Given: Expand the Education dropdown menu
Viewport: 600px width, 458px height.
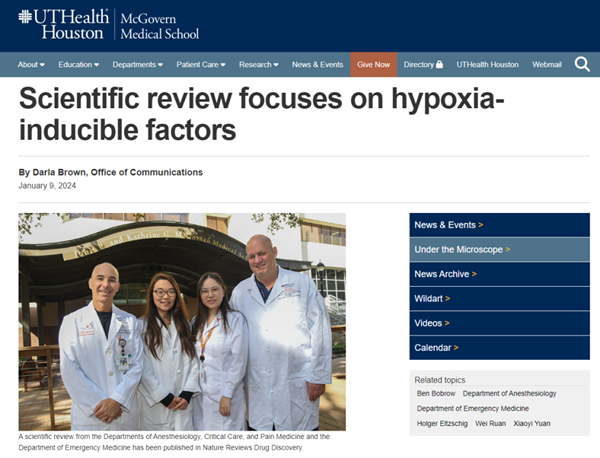Looking at the screenshot, I should tap(78, 65).
